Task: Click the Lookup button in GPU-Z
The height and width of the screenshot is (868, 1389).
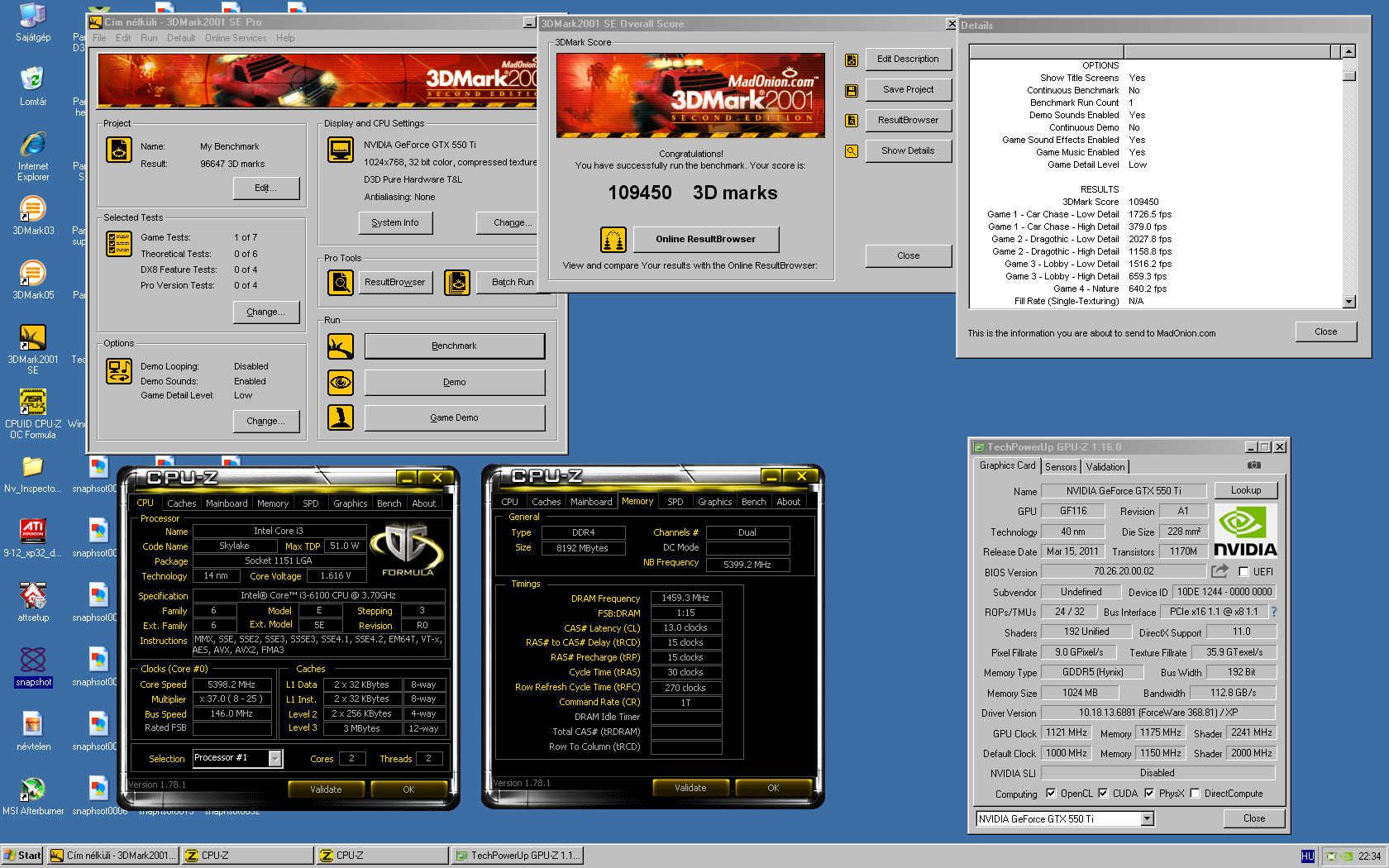Action: [1246, 490]
